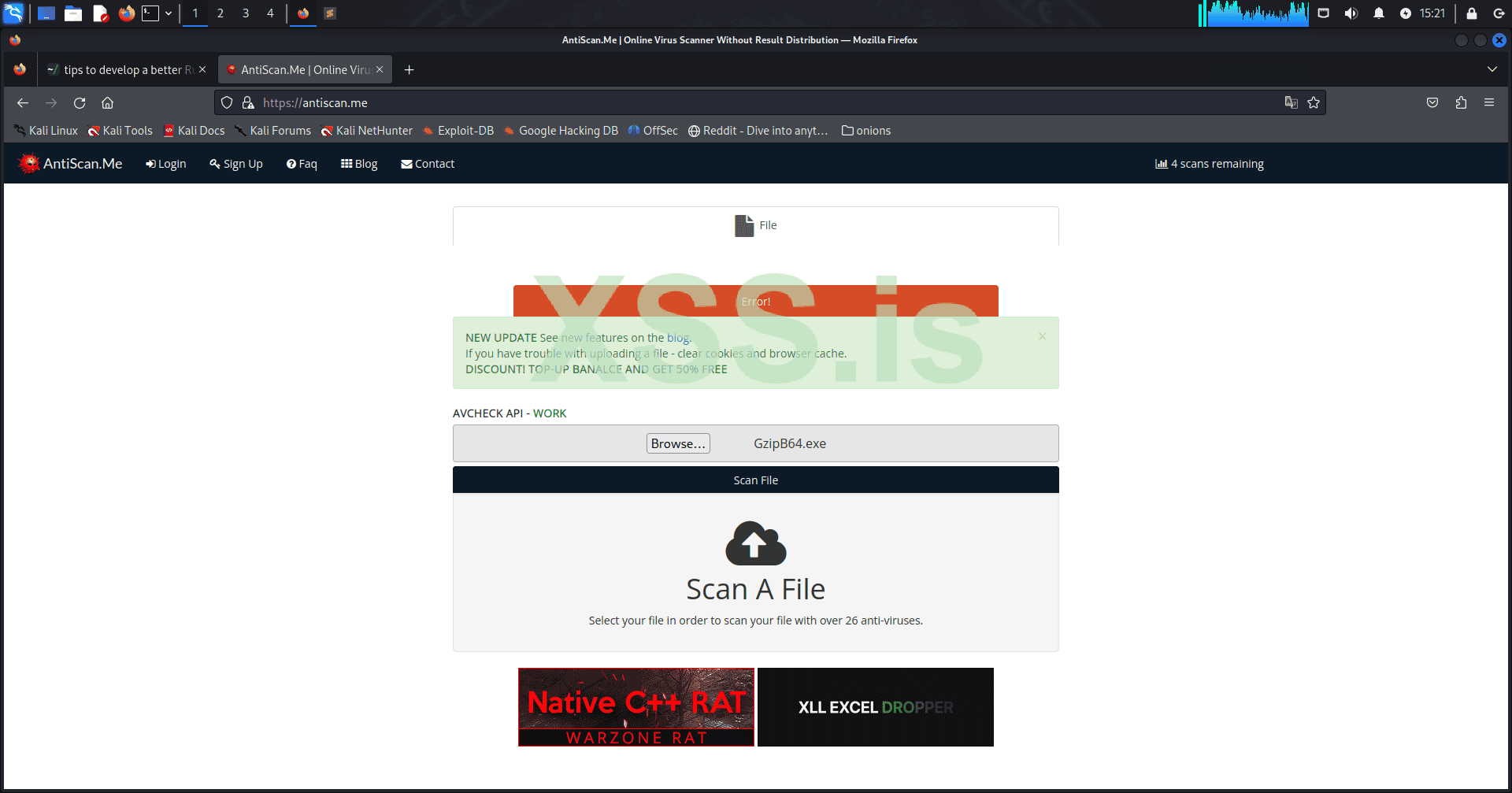
Task: Open the AntiScan.Me logo home icon
Action: (29, 163)
